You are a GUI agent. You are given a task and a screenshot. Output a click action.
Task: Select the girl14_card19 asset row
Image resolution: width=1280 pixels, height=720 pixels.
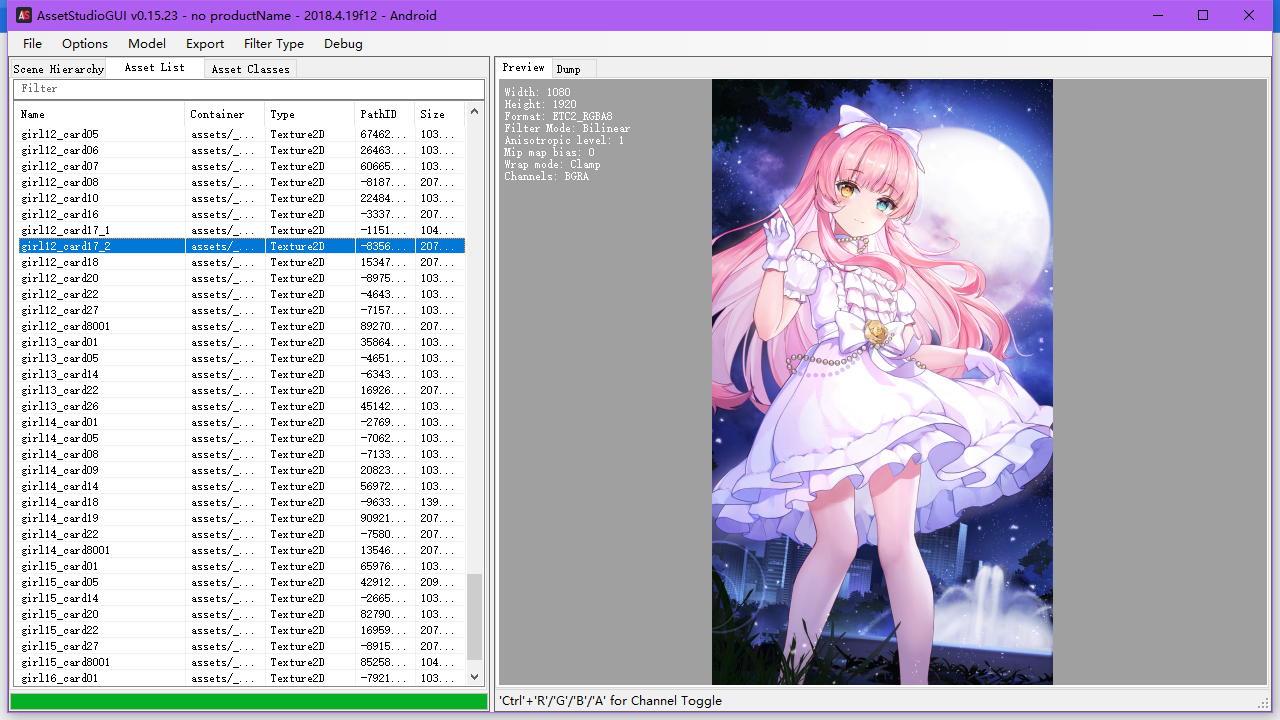[x=240, y=518]
